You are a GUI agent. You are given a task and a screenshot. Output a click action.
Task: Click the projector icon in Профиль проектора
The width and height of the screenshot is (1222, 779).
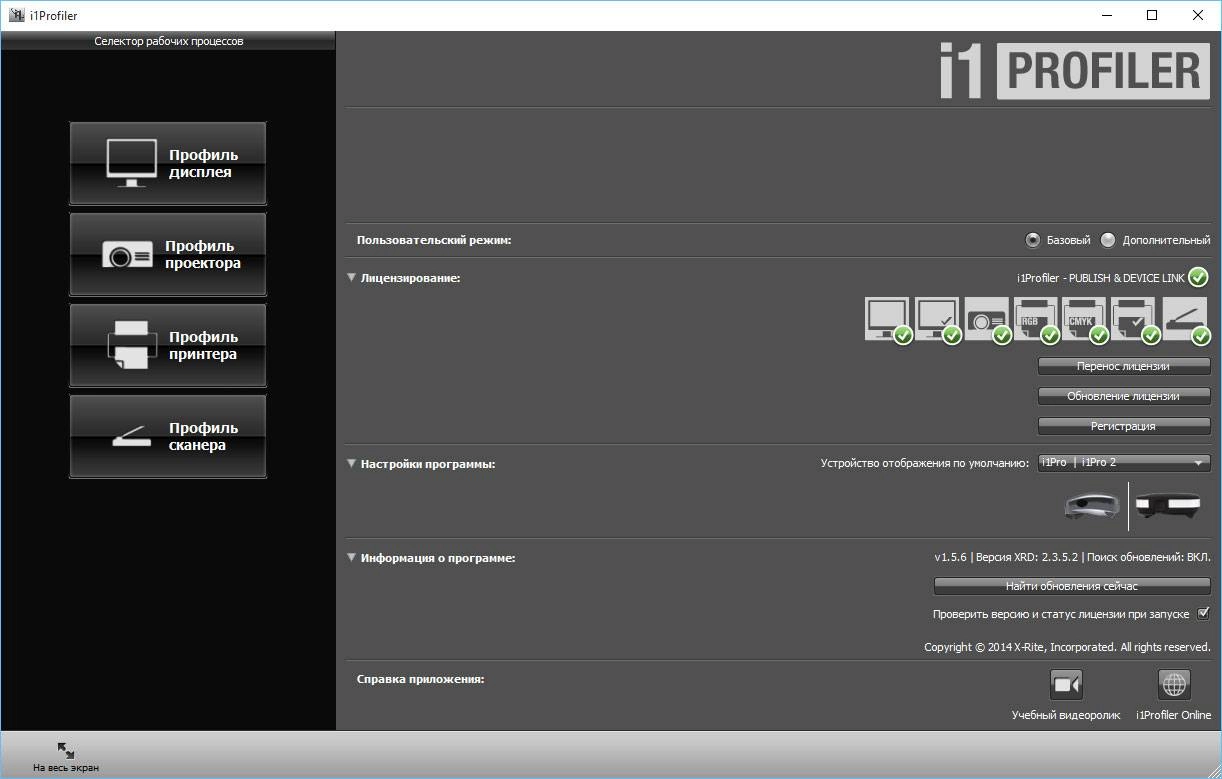[x=127, y=255]
